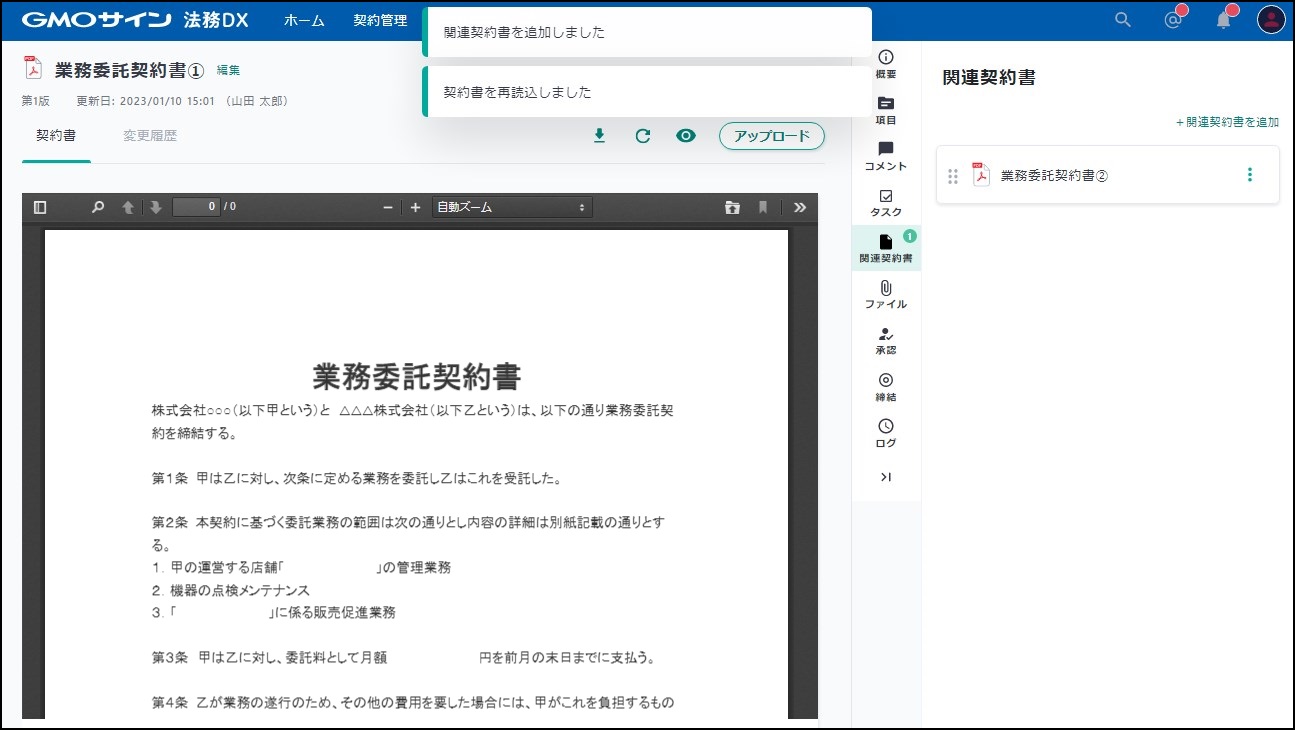Open the 契約管理 menu
This screenshot has height=730, width=1295.
[x=380, y=20]
